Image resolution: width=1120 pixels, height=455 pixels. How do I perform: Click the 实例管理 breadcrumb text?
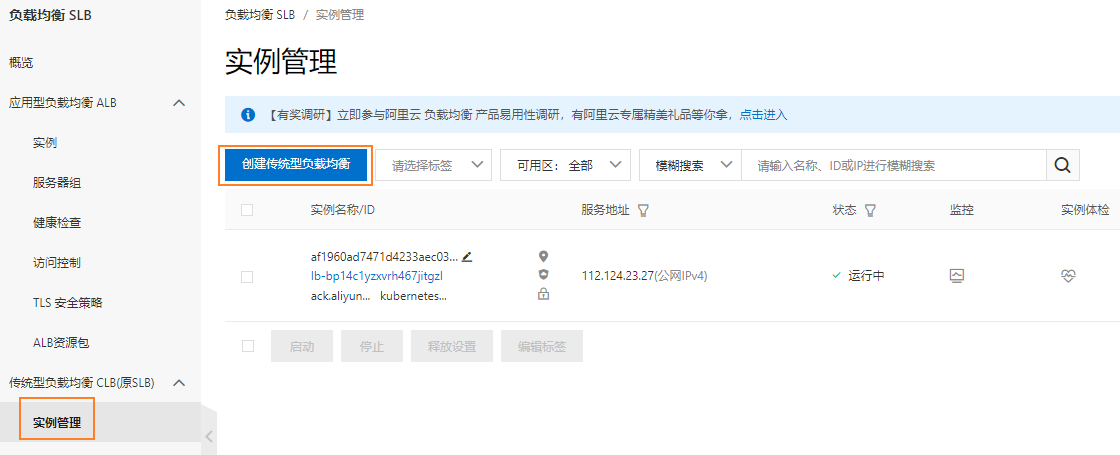tap(340, 14)
